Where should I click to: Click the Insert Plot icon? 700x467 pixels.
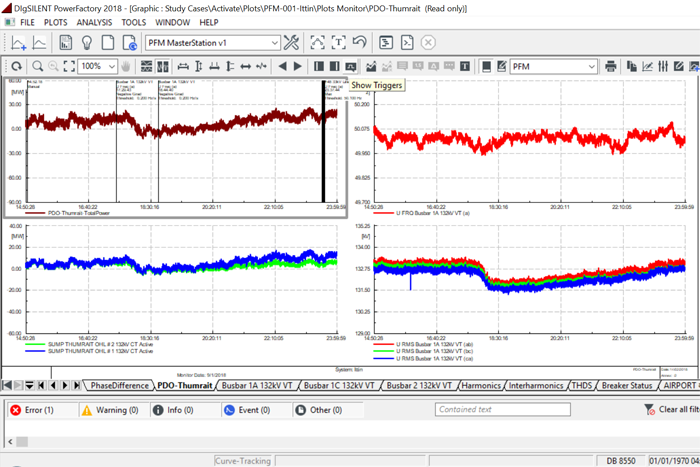(x=19, y=43)
